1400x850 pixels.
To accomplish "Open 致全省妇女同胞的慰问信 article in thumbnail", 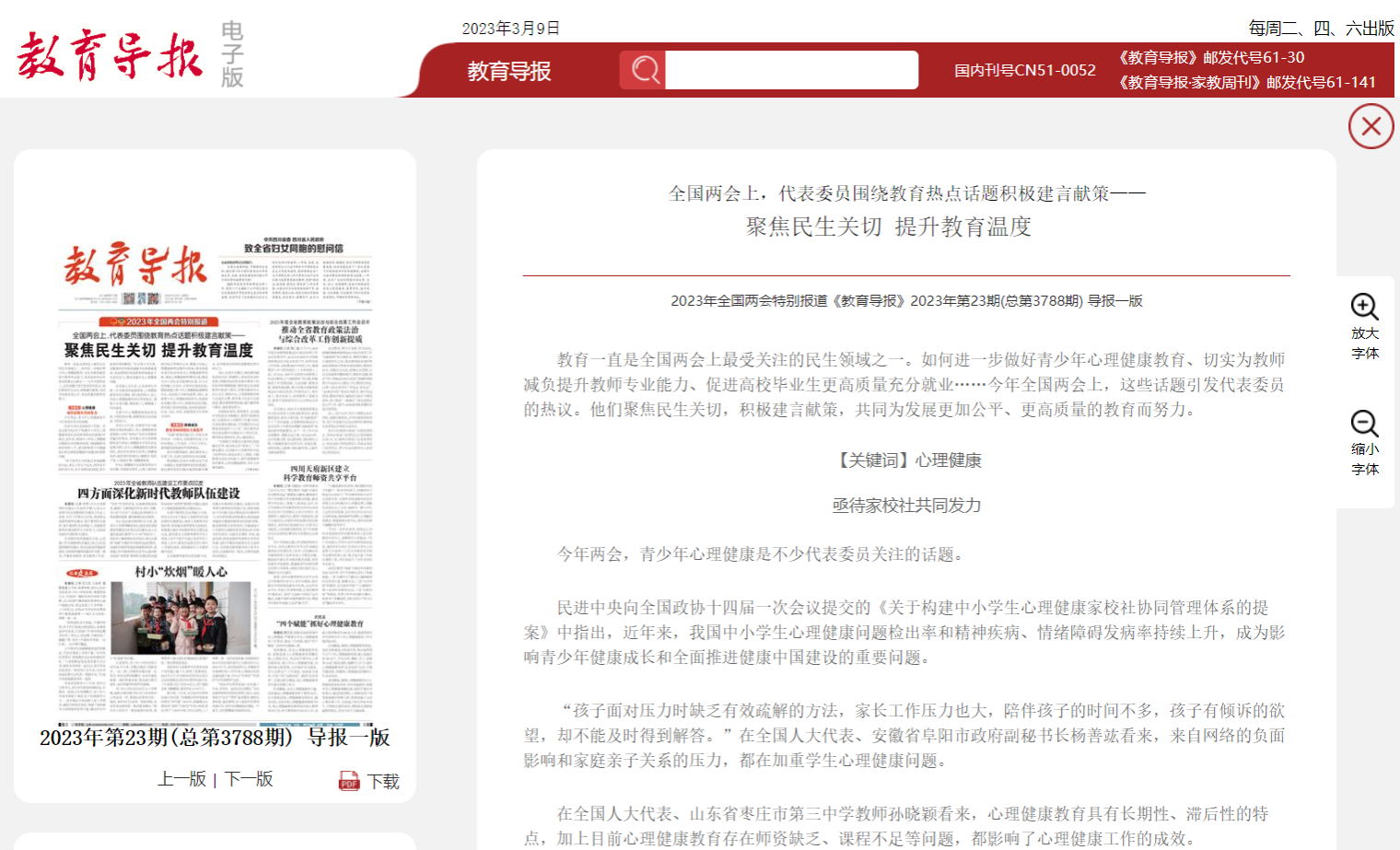I will pos(293,249).
